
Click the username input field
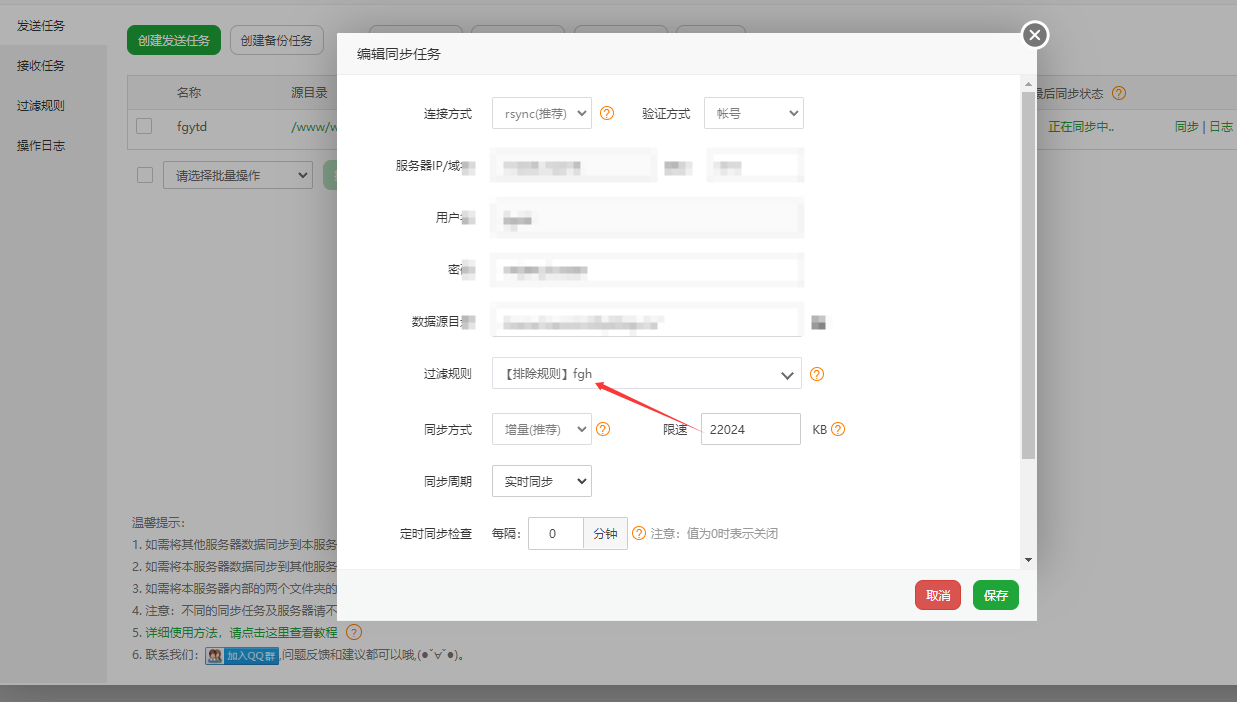click(647, 217)
